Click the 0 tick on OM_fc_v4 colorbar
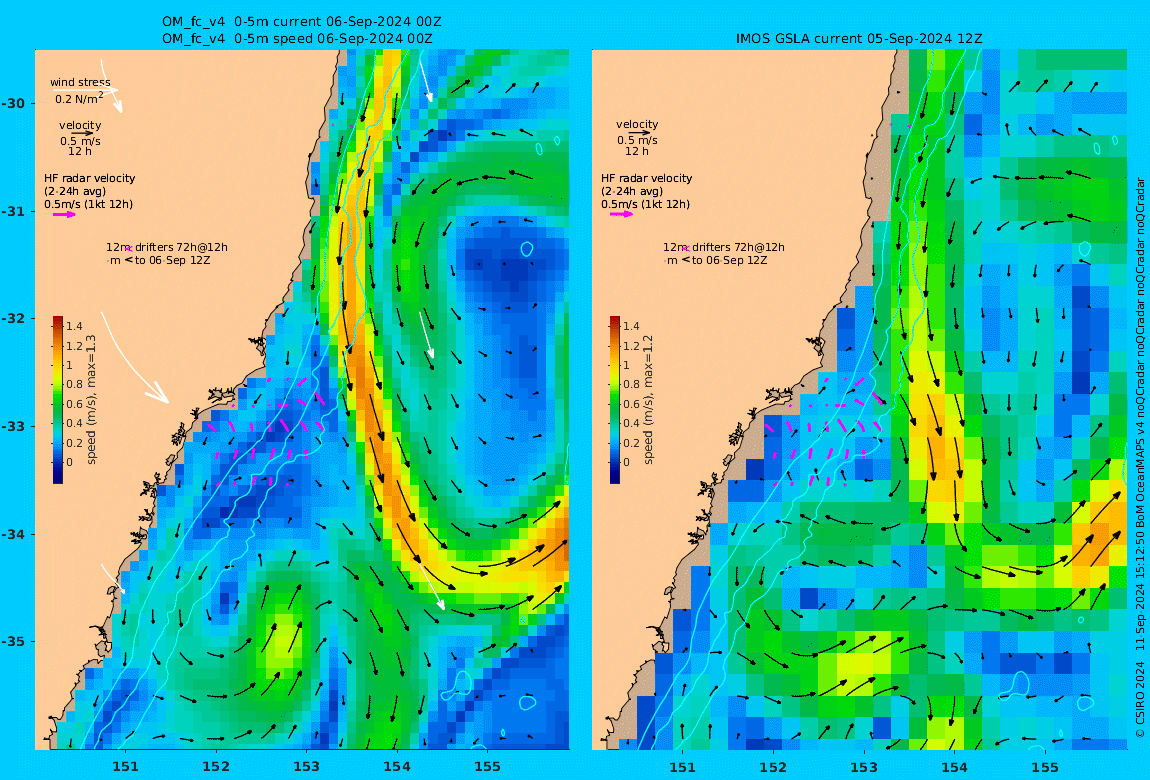Viewport: 1150px width, 780px height. point(70,462)
